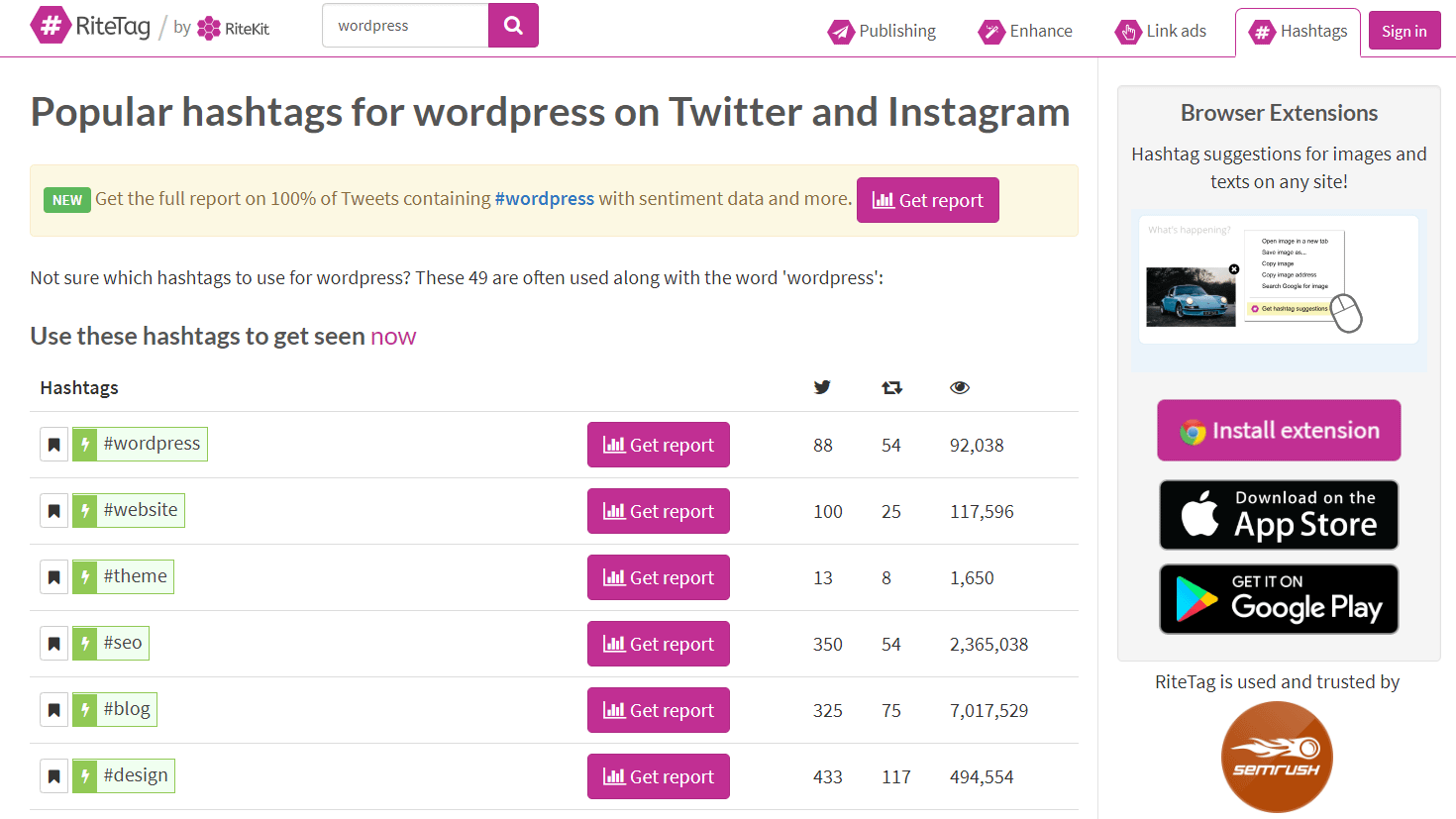The width and height of the screenshot is (1456, 819).
Task: Bookmark the #theme hashtag
Action: click(x=54, y=577)
